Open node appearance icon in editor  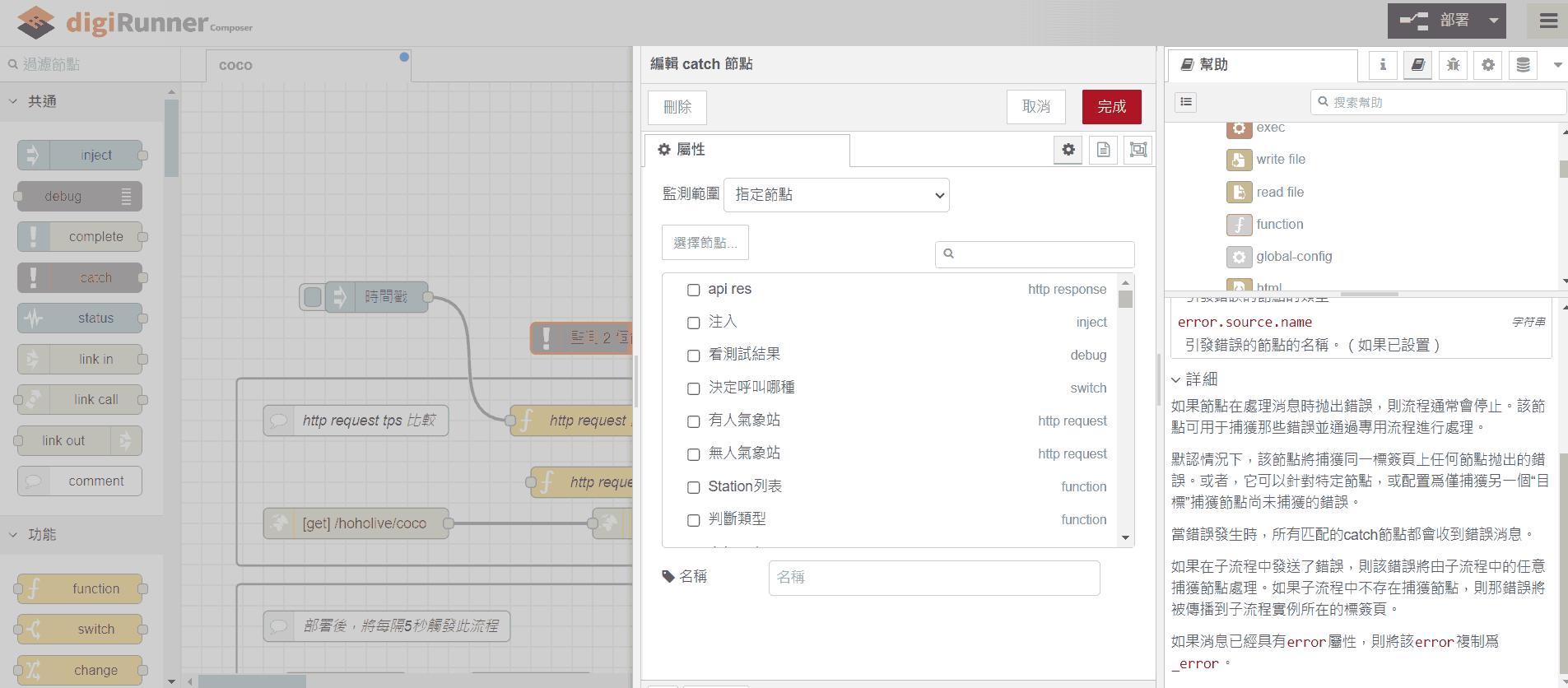[1138, 150]
